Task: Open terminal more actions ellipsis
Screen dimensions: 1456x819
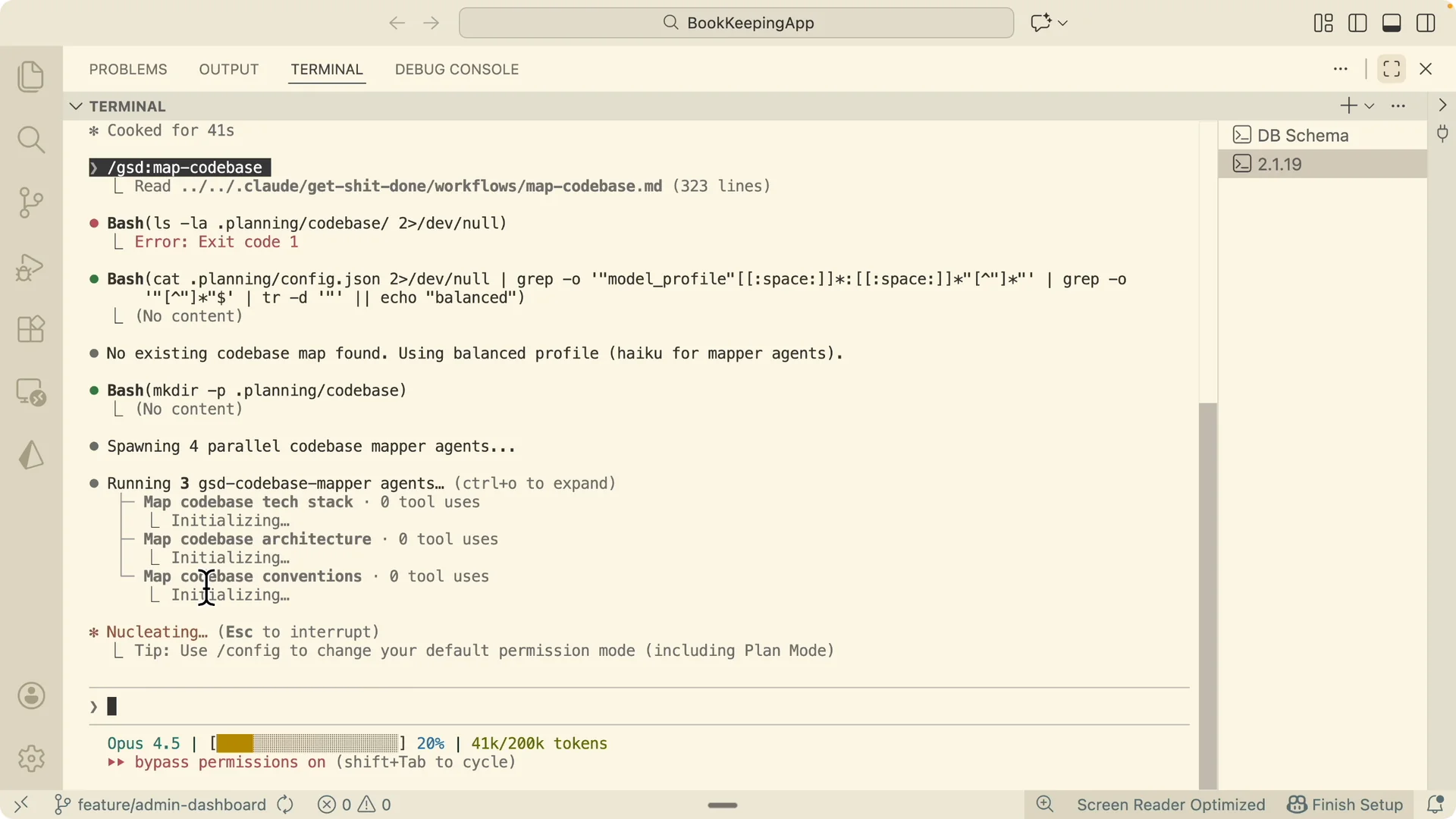Action: 1398,106
